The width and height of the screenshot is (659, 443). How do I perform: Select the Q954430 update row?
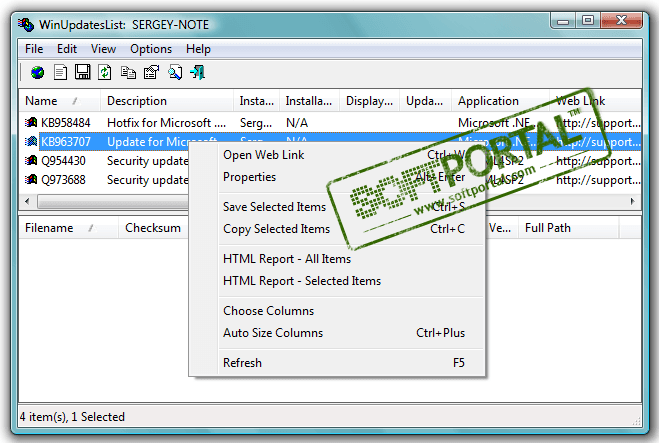tap(104, 161)
